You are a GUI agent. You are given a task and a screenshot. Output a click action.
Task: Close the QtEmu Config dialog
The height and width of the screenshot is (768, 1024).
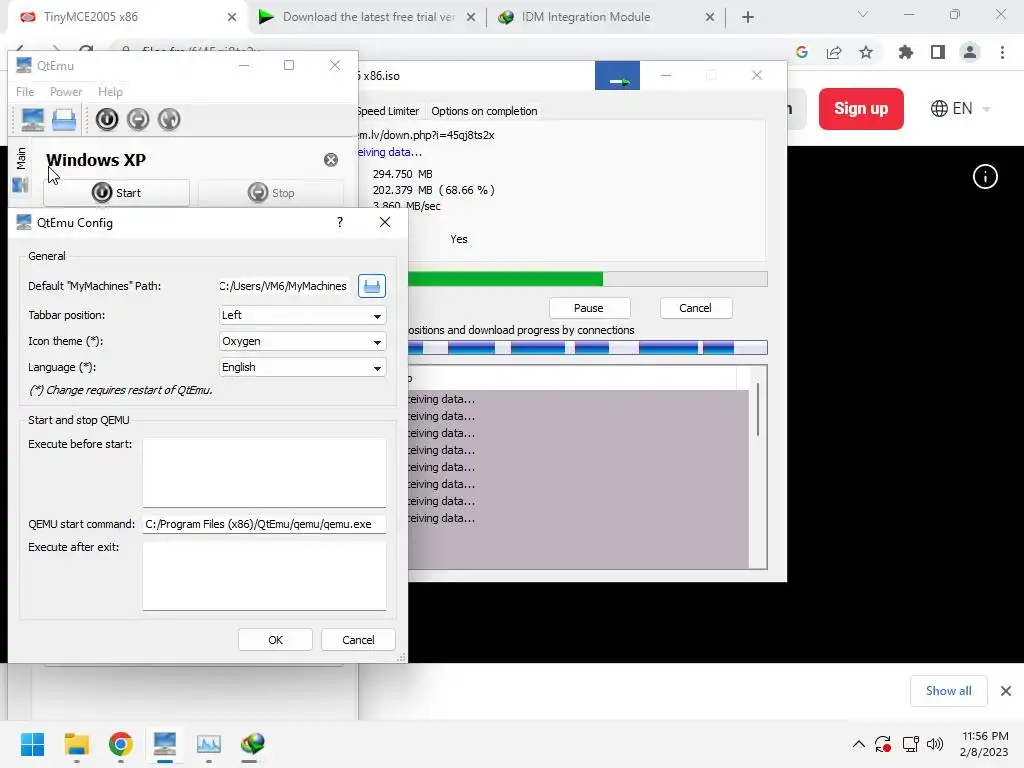tap(385, 222)
